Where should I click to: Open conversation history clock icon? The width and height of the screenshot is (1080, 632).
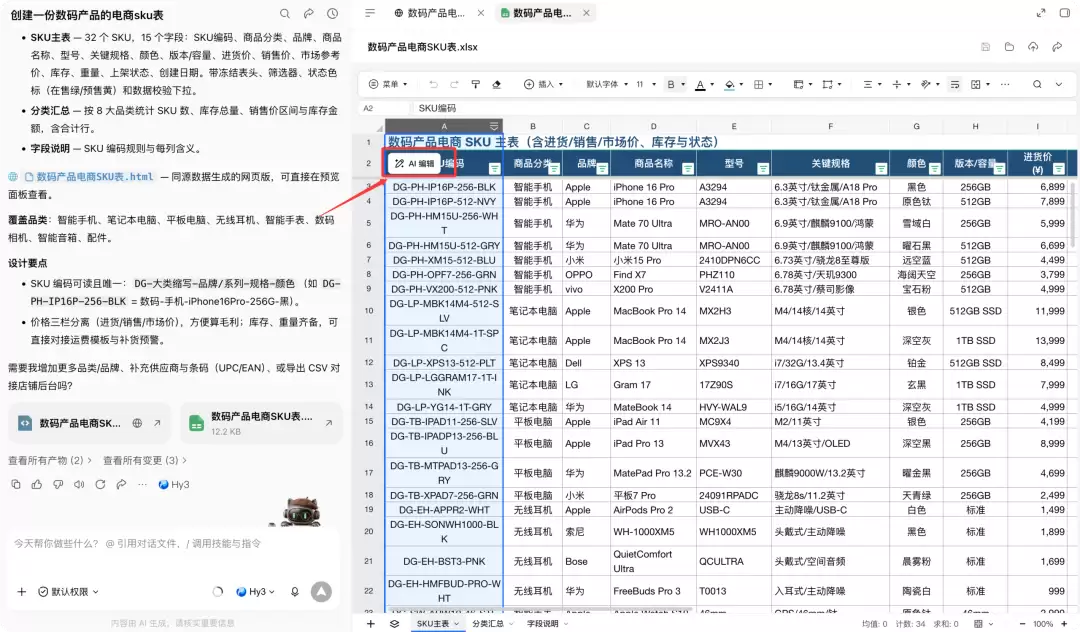pyautogui.click(x=332, y=14)
